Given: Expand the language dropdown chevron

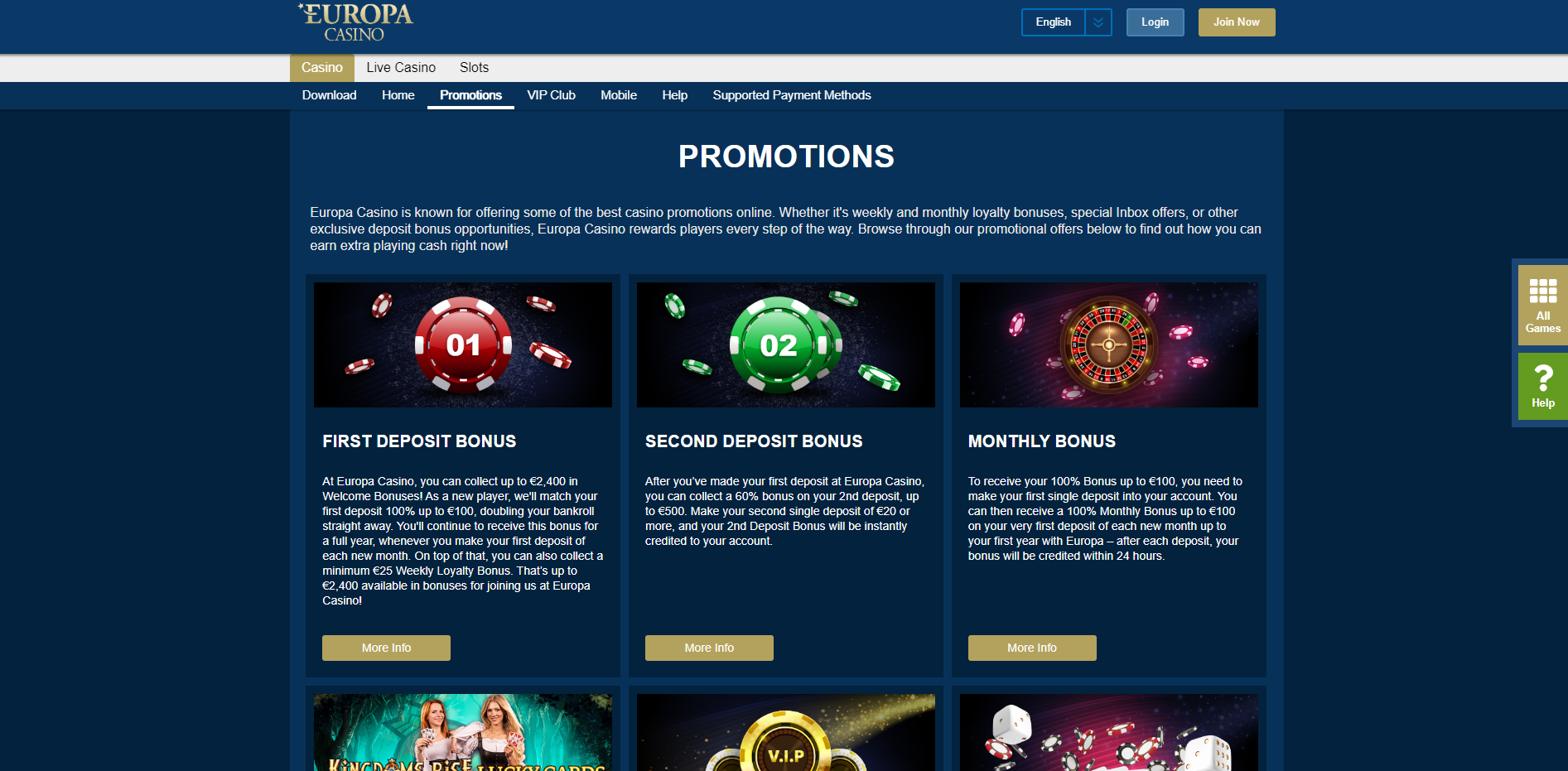Looking at the screenshot, I should coord(1098,22).
